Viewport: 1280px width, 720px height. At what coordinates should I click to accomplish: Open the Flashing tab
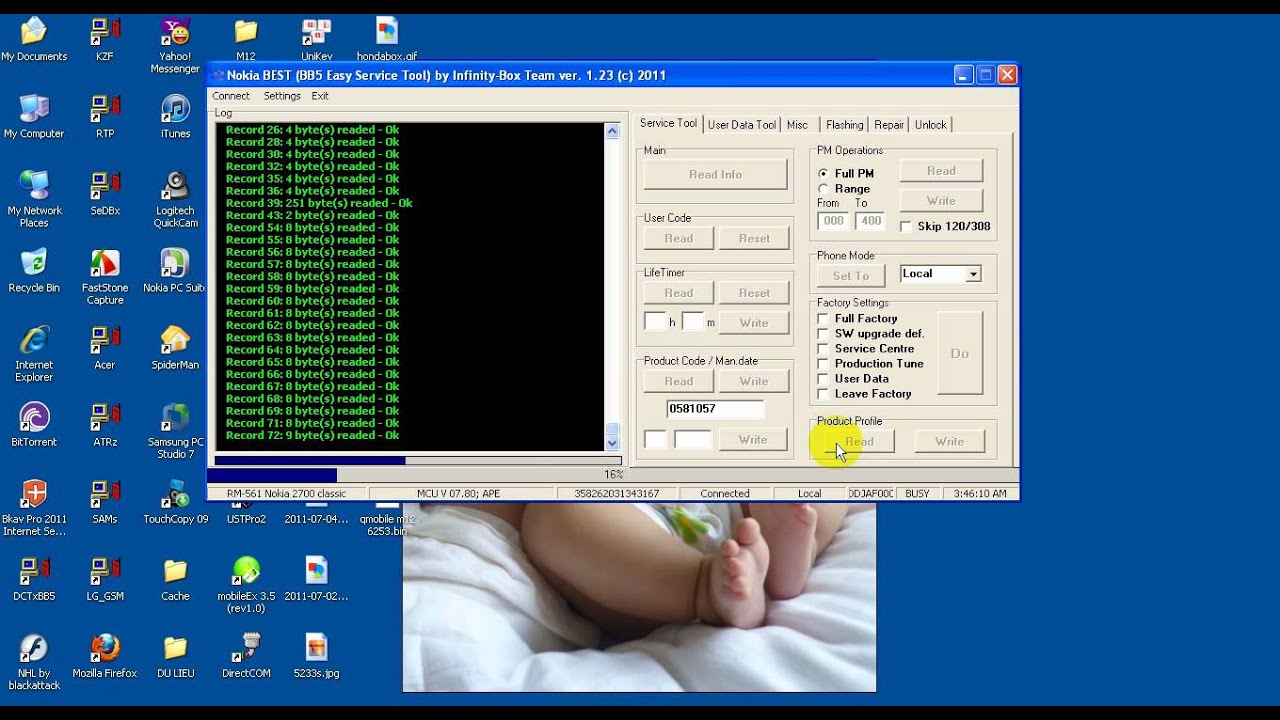click(844, 125)
